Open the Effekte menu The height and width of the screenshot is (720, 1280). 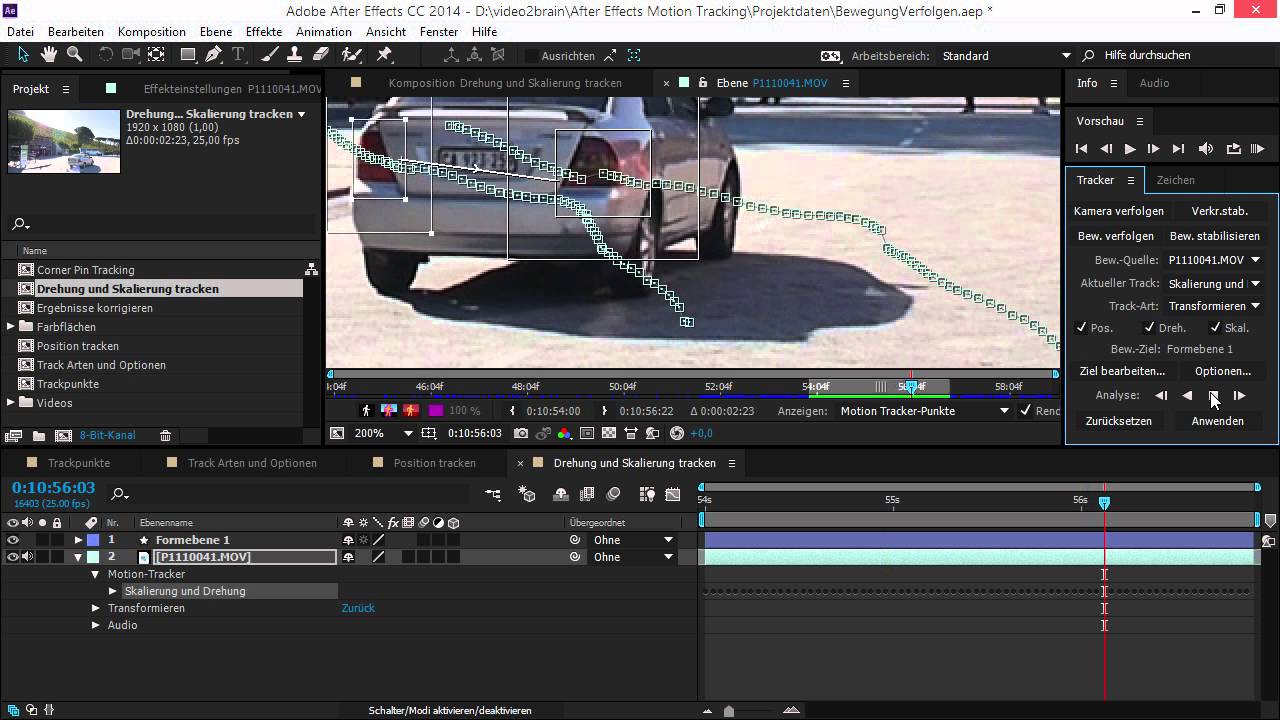pyautogui.click(x=264, y=32)
